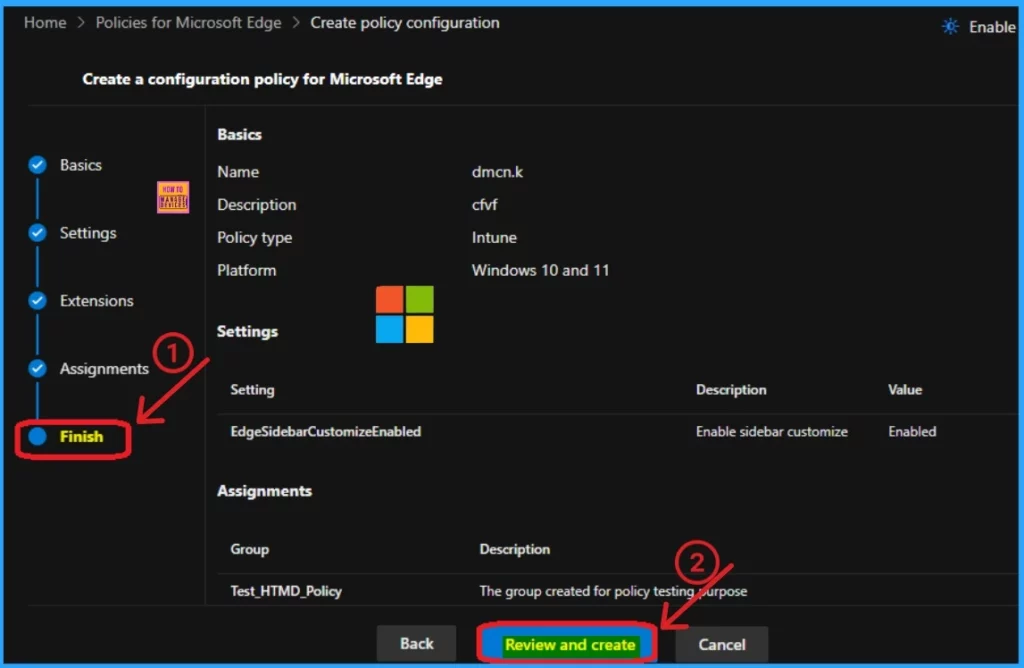Select the EdgeSidebarCustomizeEnabled setting row
The height and width of the screenshot is (668, 1024).
point(617,432)
